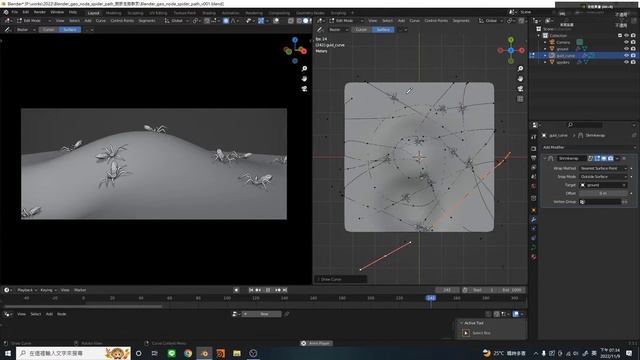Open the Object properties orange square tab
This screenshot has width=640, height=360.
tap(533, 210)
